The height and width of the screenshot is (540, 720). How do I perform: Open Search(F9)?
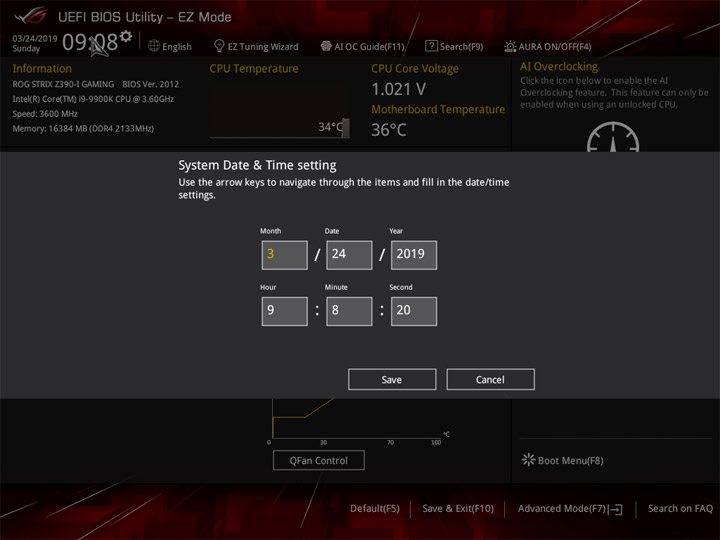click(x=461, y=46)
